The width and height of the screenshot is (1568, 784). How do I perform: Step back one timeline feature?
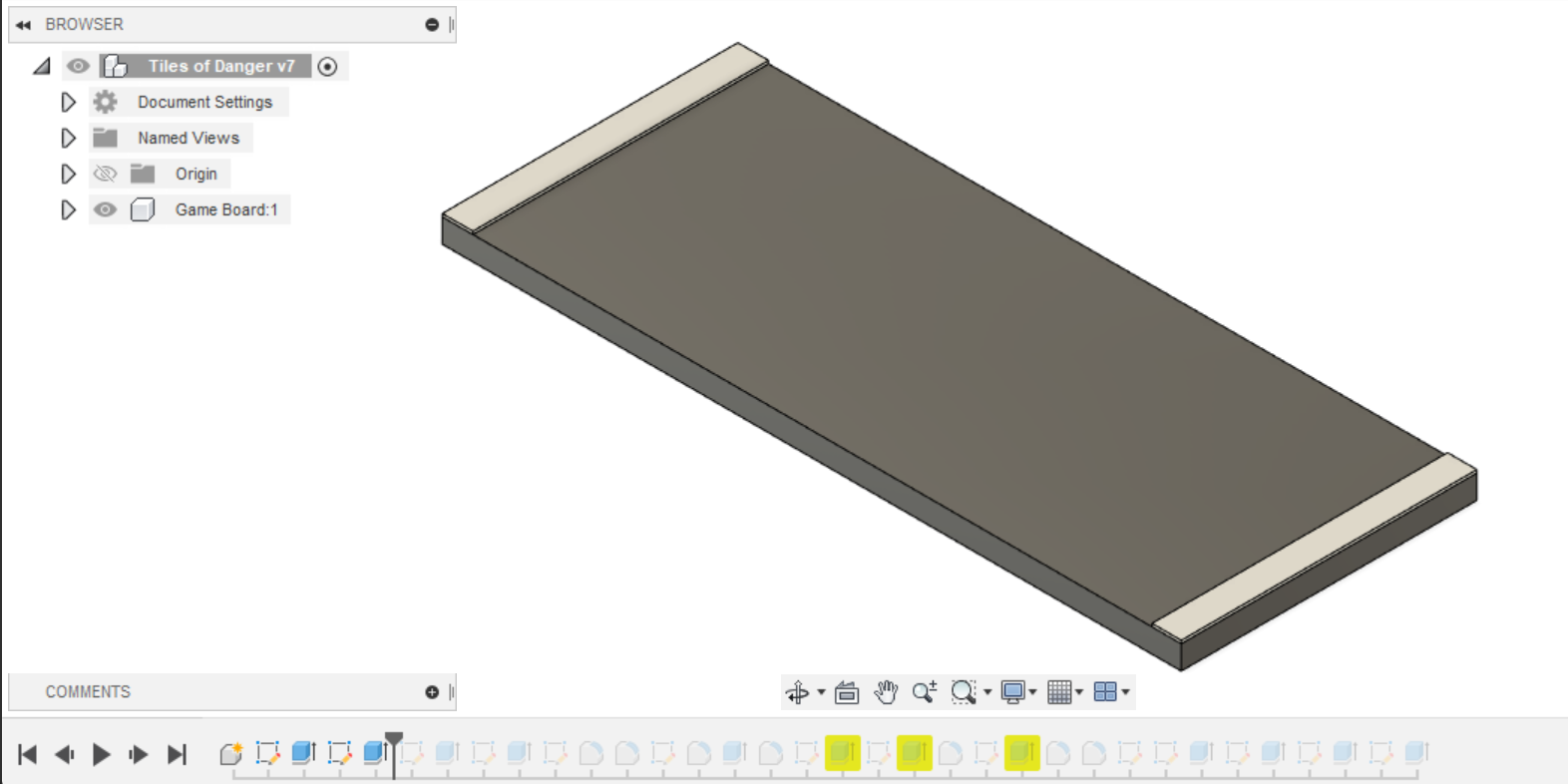(x=65, y=754)
